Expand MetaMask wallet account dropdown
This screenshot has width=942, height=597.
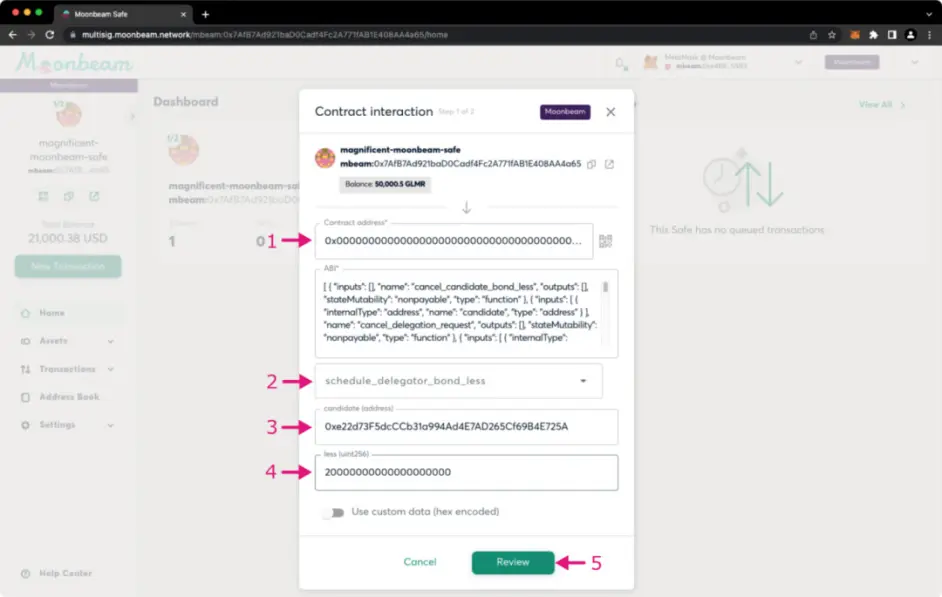click(x=798, y=62)
